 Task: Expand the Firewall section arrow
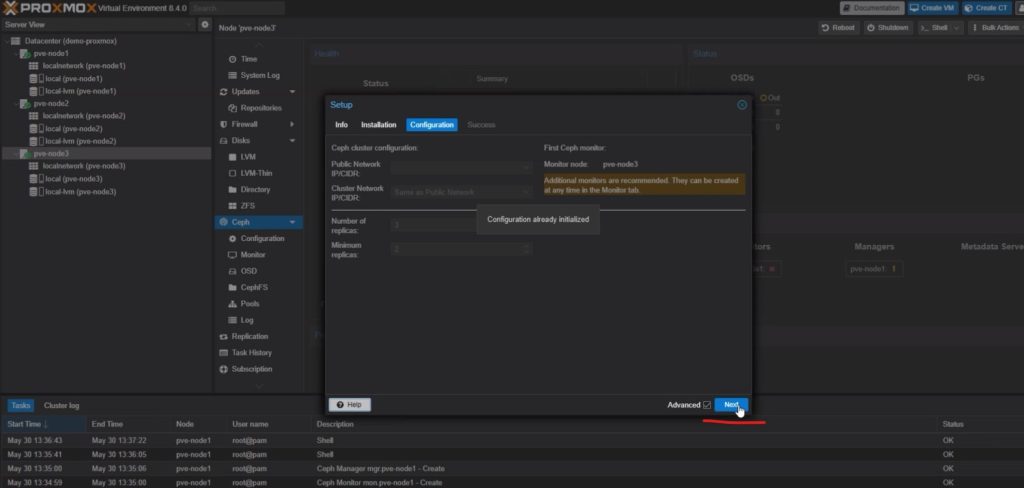click(x=292, y=124)
